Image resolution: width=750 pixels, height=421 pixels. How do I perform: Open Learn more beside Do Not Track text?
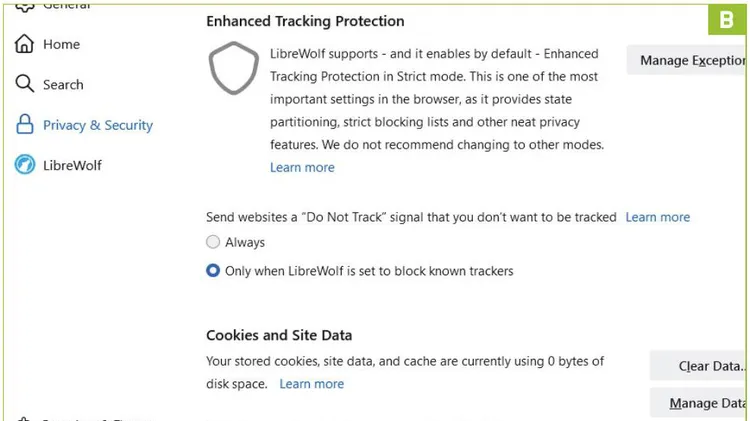(x=658, y=217)
